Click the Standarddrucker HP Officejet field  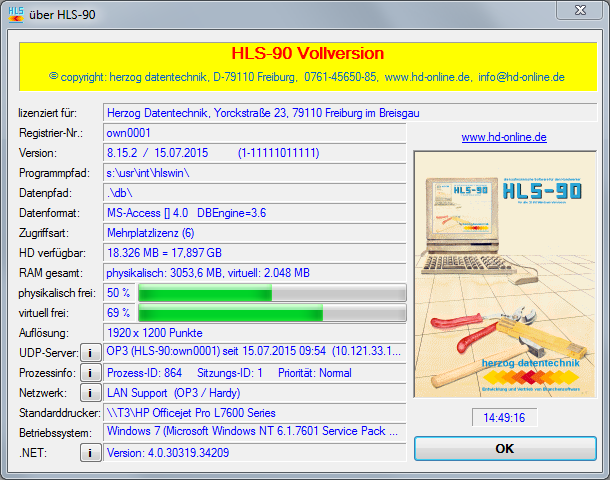click(255, 412)
